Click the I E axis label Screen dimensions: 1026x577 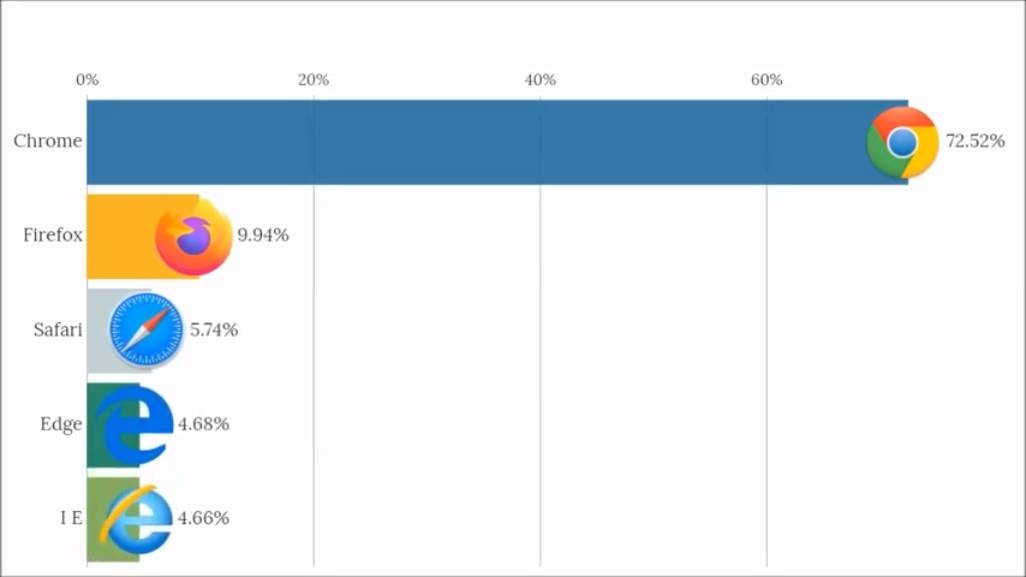[x=70, y=518]
